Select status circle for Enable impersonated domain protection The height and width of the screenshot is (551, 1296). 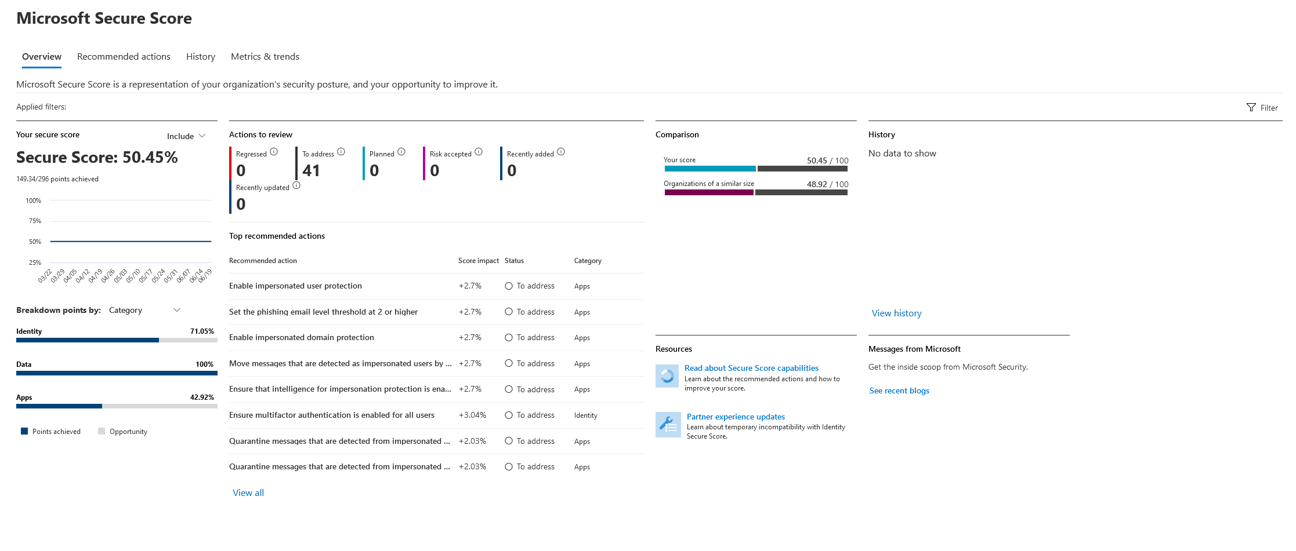509,338
